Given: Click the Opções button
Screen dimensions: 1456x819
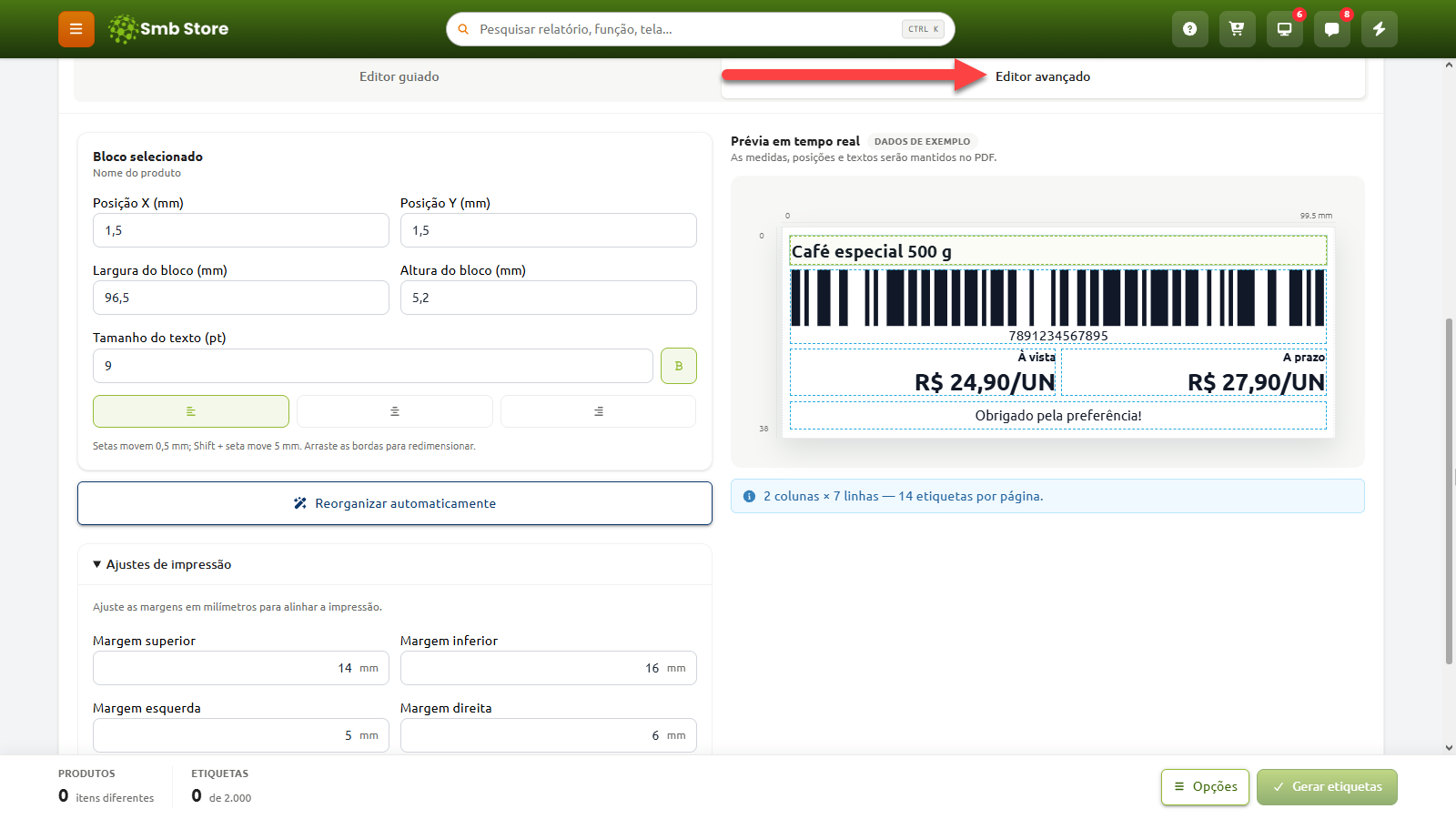Looking at the screenshot, I should click(x=1206, y=787).
